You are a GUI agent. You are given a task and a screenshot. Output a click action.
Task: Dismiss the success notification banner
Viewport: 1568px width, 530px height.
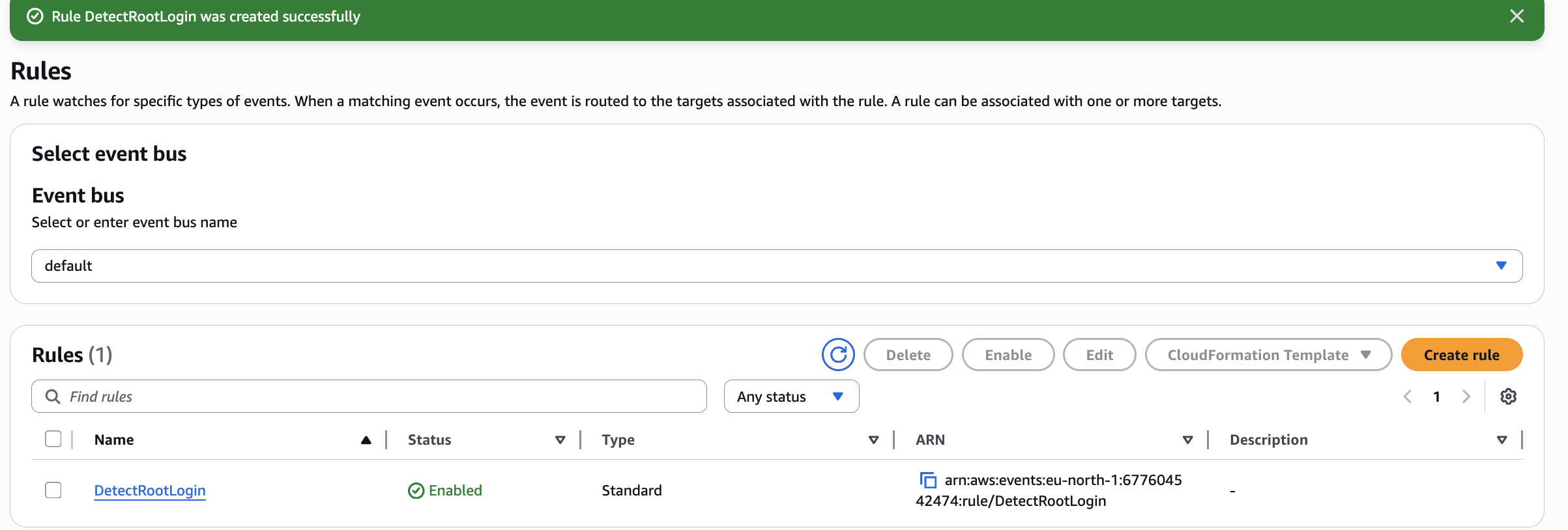point(1517,16)
